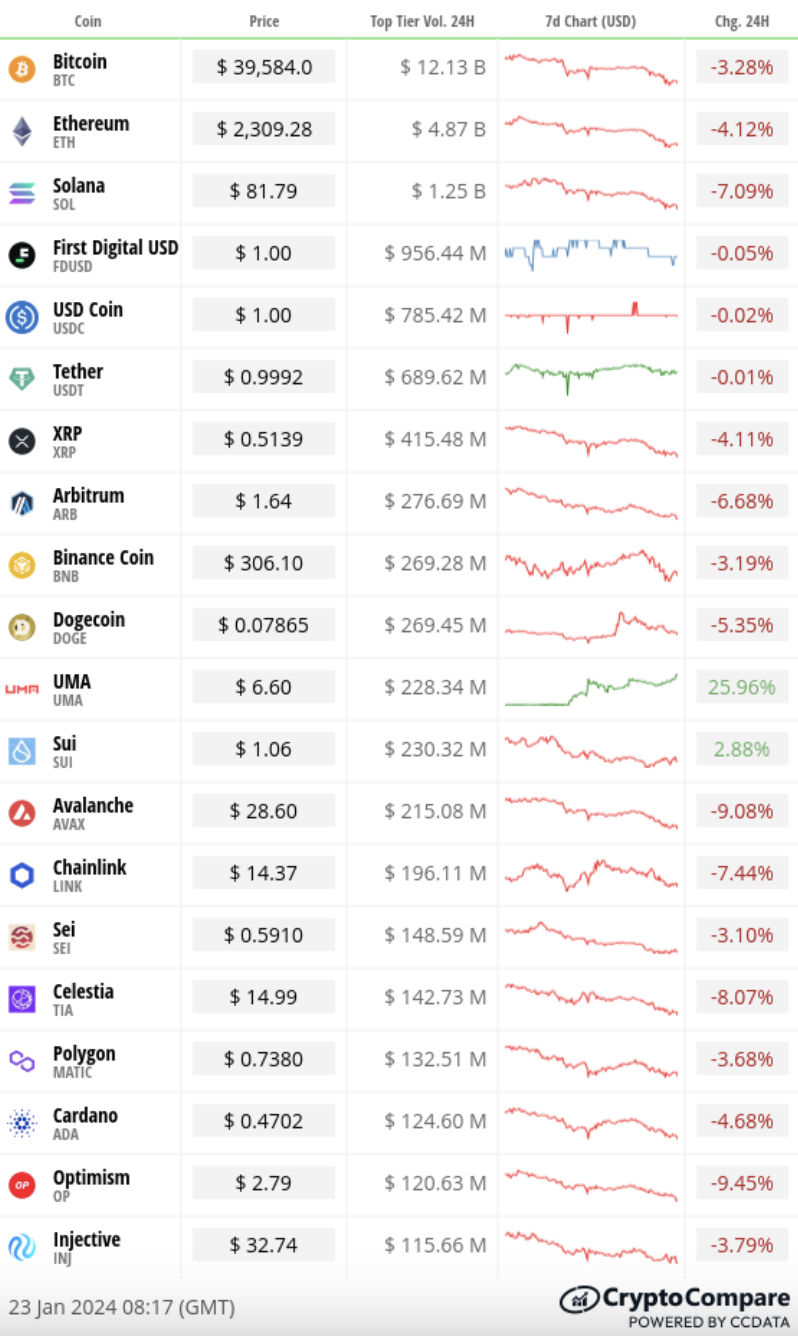Click the Avalanche red logo icon
This screenshot has height=1336, width=798.
click(21, 813)
